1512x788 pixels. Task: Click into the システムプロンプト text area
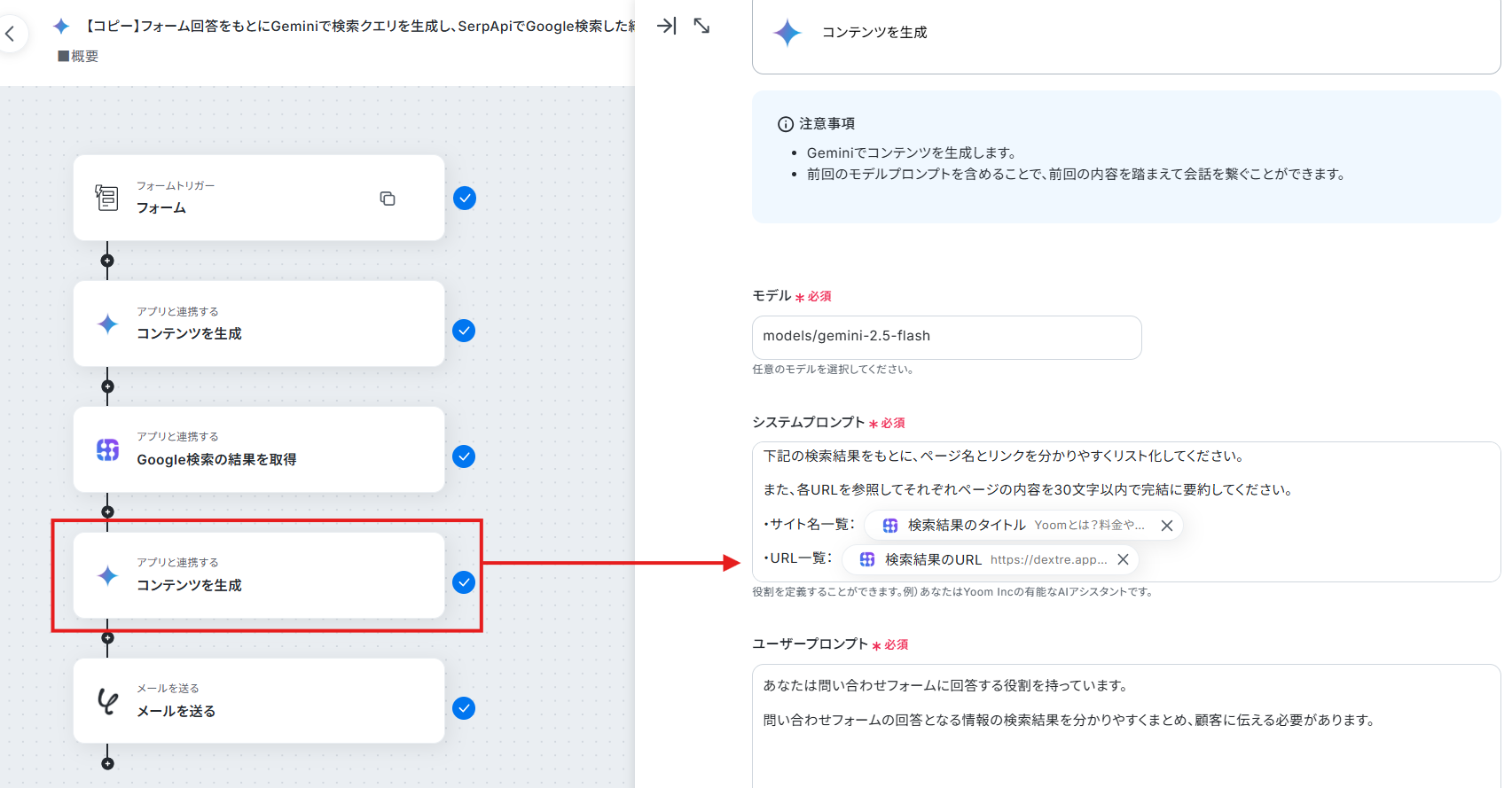(x=1125, y=511)
